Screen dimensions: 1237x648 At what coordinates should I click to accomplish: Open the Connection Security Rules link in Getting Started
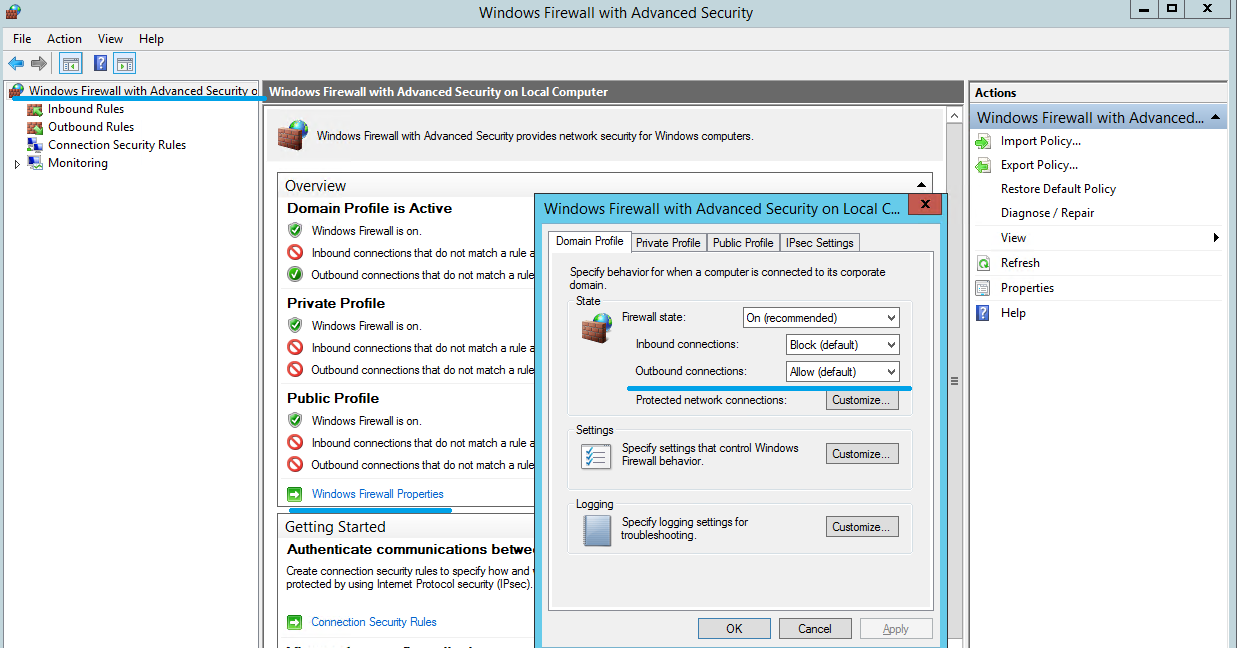(374, 622)
